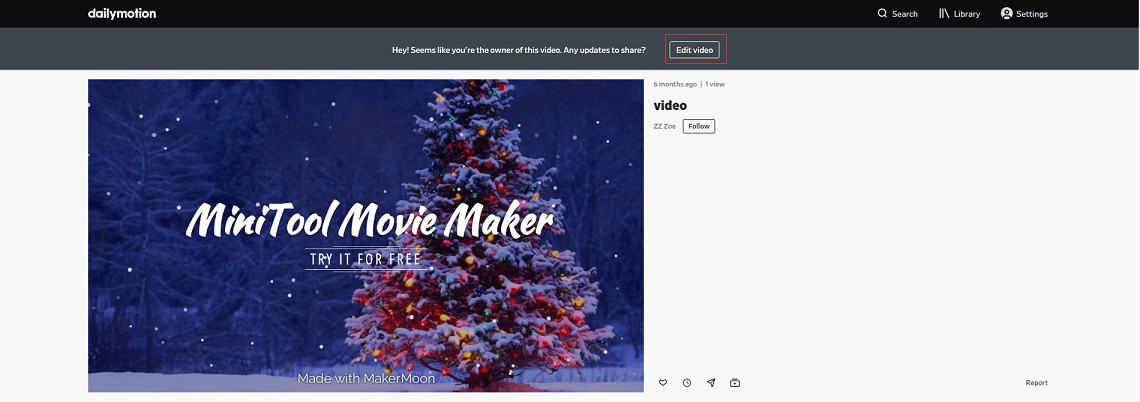The image size is (1140, 402).
Task: Click the video title 'video'
Action: pyautogui.click(x=670, y=105)
